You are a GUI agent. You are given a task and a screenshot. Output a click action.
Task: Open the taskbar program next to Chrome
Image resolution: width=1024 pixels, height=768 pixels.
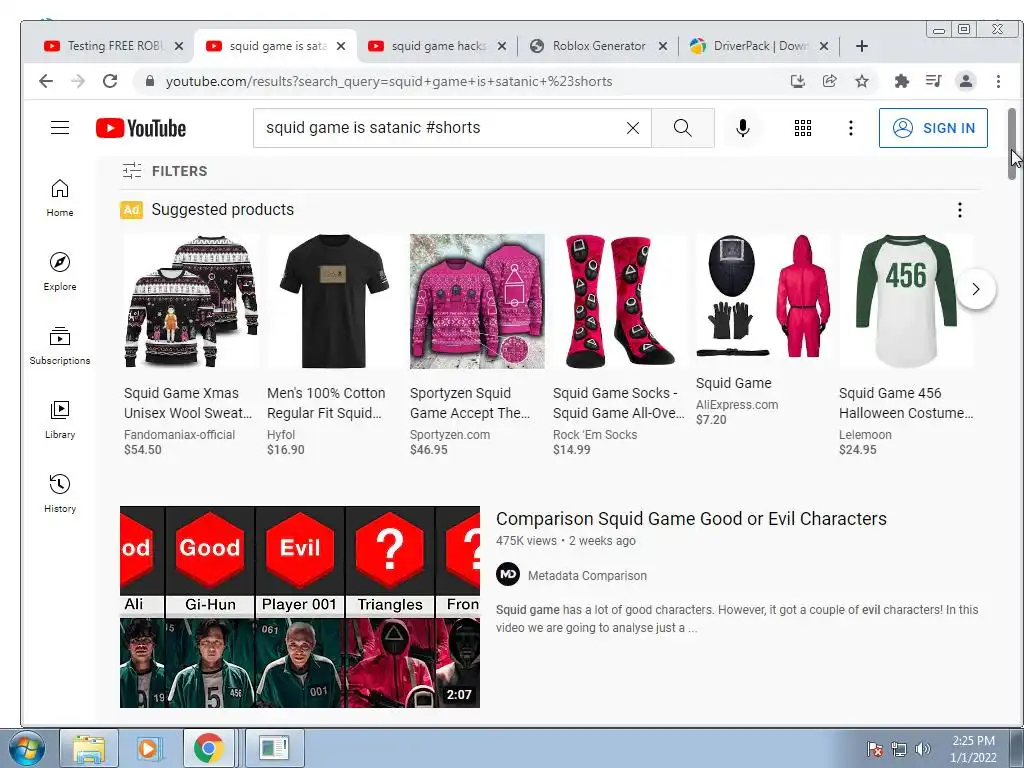pyautogui.click(x=274, y=748)
